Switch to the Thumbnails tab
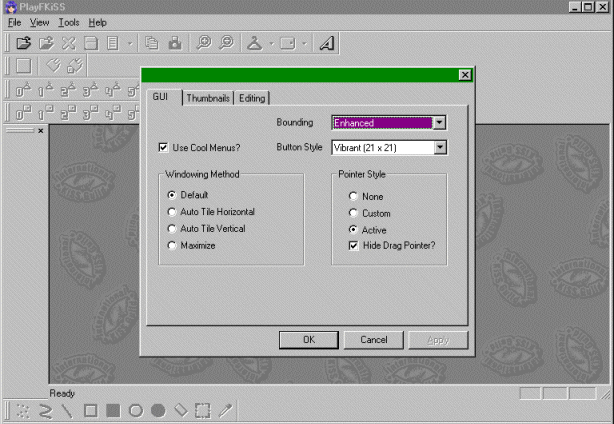The height and width of the screenshot is (424, 614). tap(207, 98)
